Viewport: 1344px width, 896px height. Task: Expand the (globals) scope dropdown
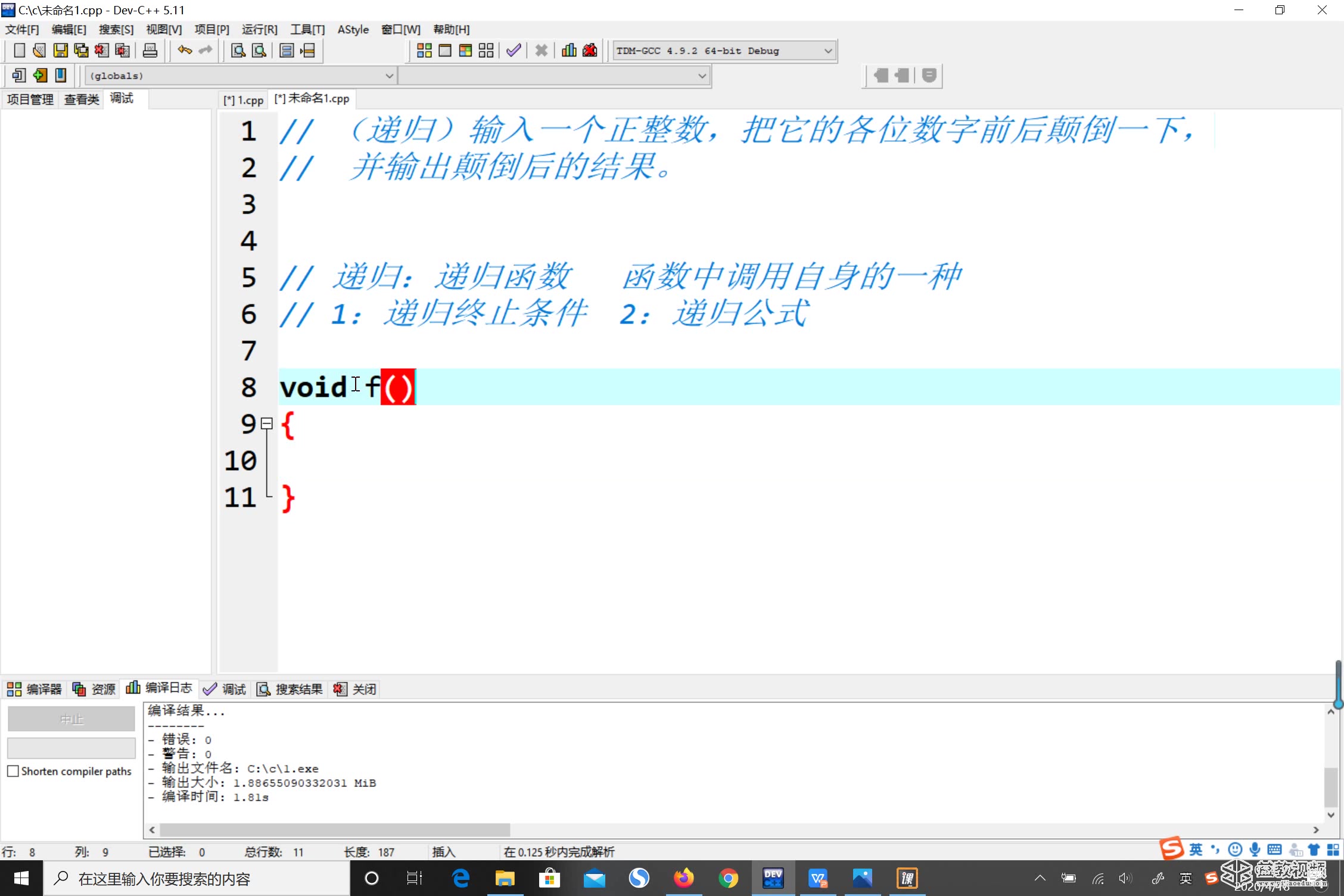tap(388, 76)
